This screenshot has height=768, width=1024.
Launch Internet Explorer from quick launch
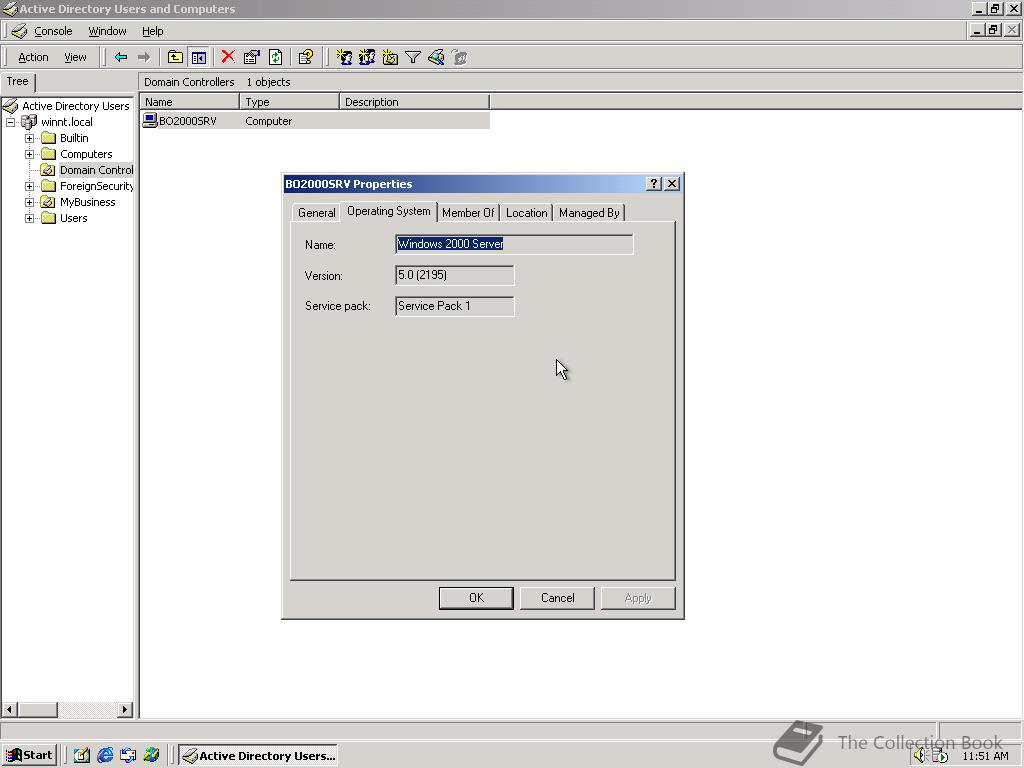click(x=104, y=755)
